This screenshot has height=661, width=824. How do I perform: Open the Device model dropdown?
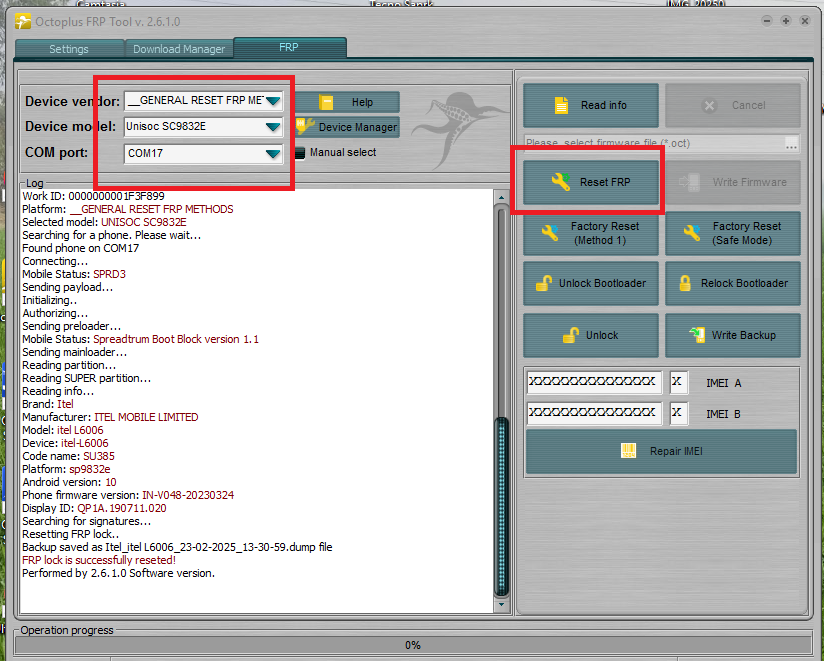(x=273, y=127)
